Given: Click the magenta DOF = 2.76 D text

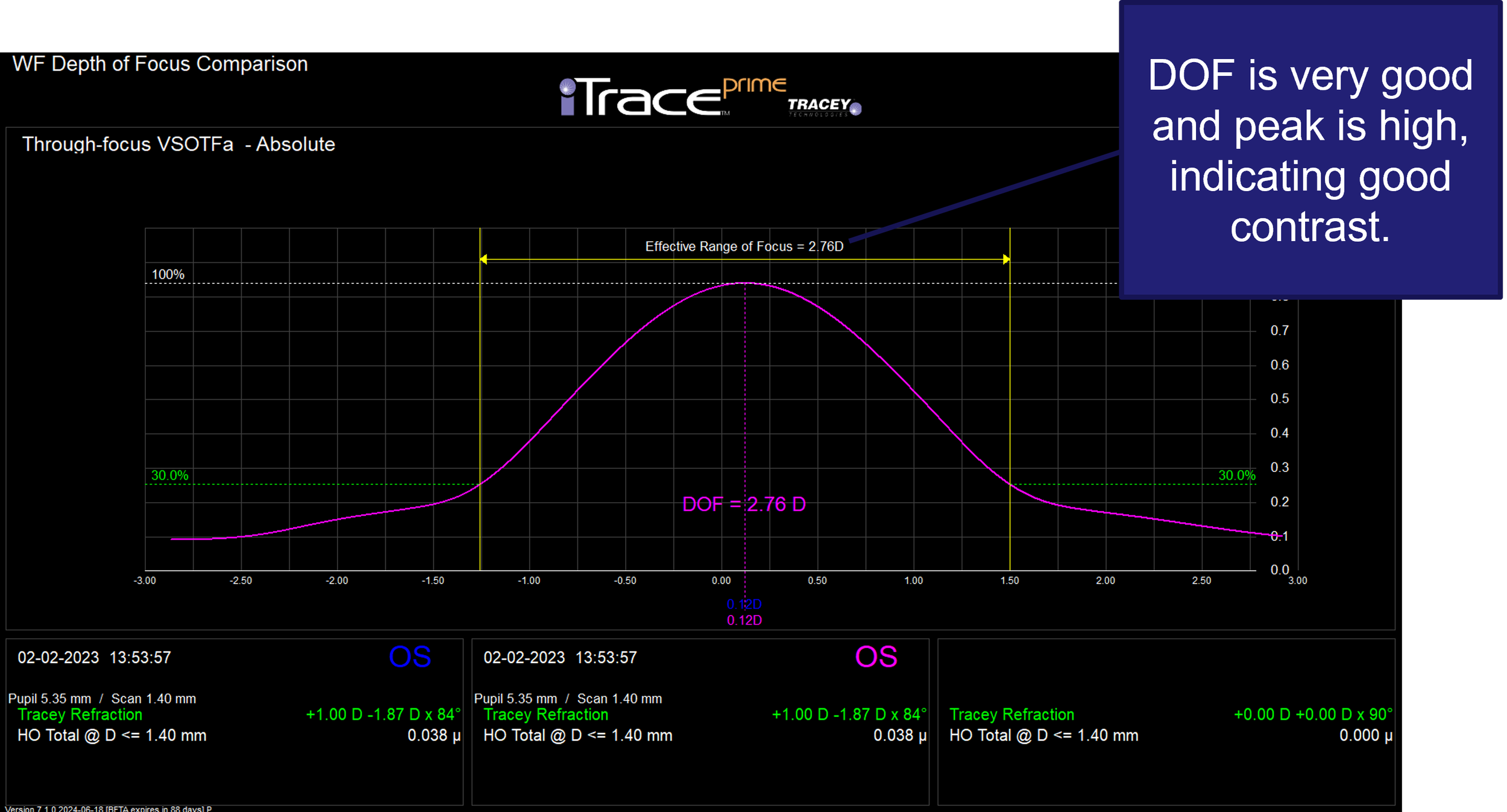Looking at the screenshot, I should point(743,504).
